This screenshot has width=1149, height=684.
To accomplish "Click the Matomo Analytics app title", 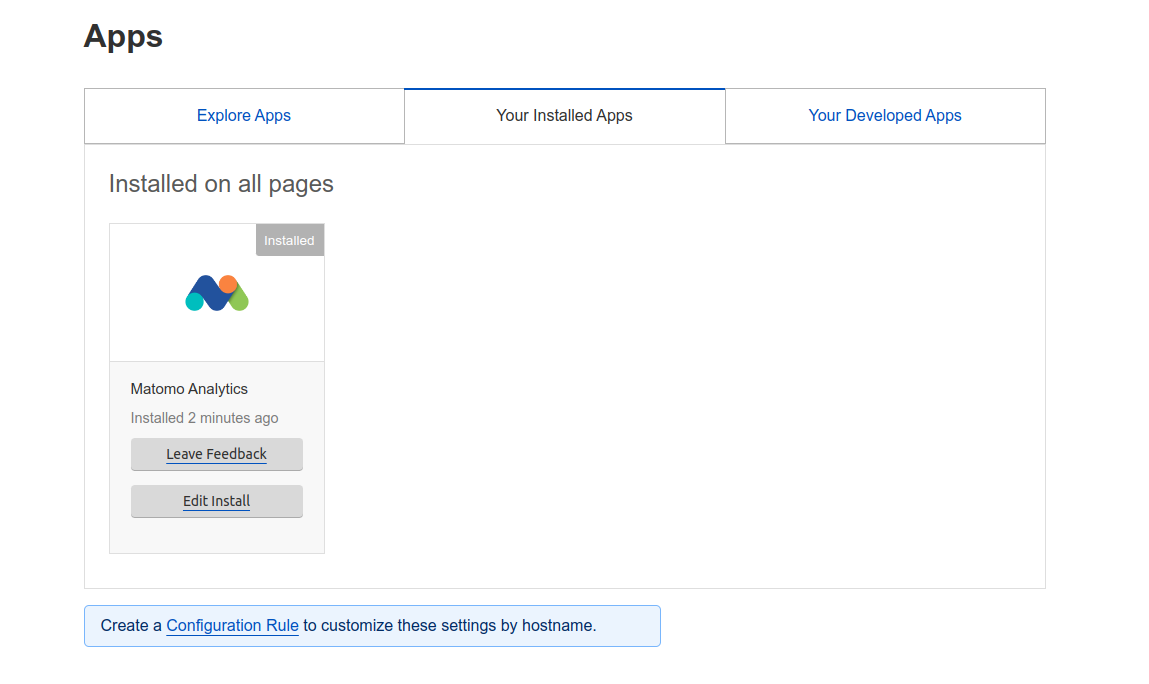I will click(x=189, y=389).
